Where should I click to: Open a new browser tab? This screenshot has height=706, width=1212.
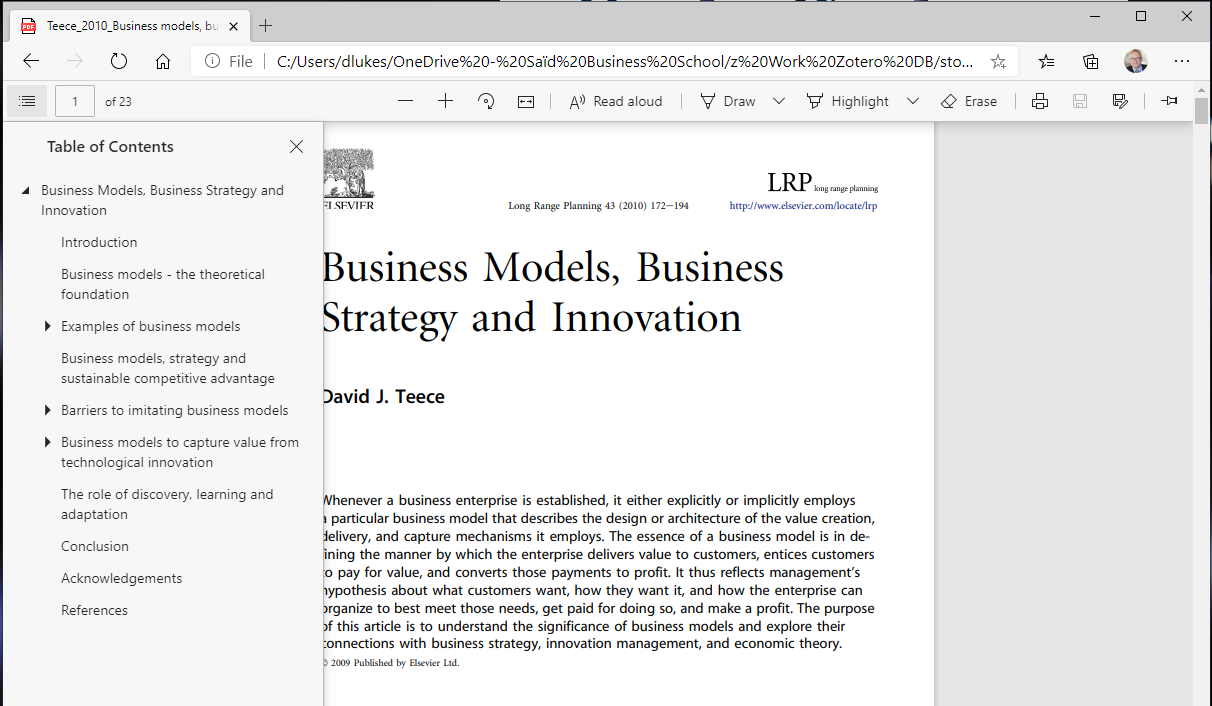tap(265, 26)
